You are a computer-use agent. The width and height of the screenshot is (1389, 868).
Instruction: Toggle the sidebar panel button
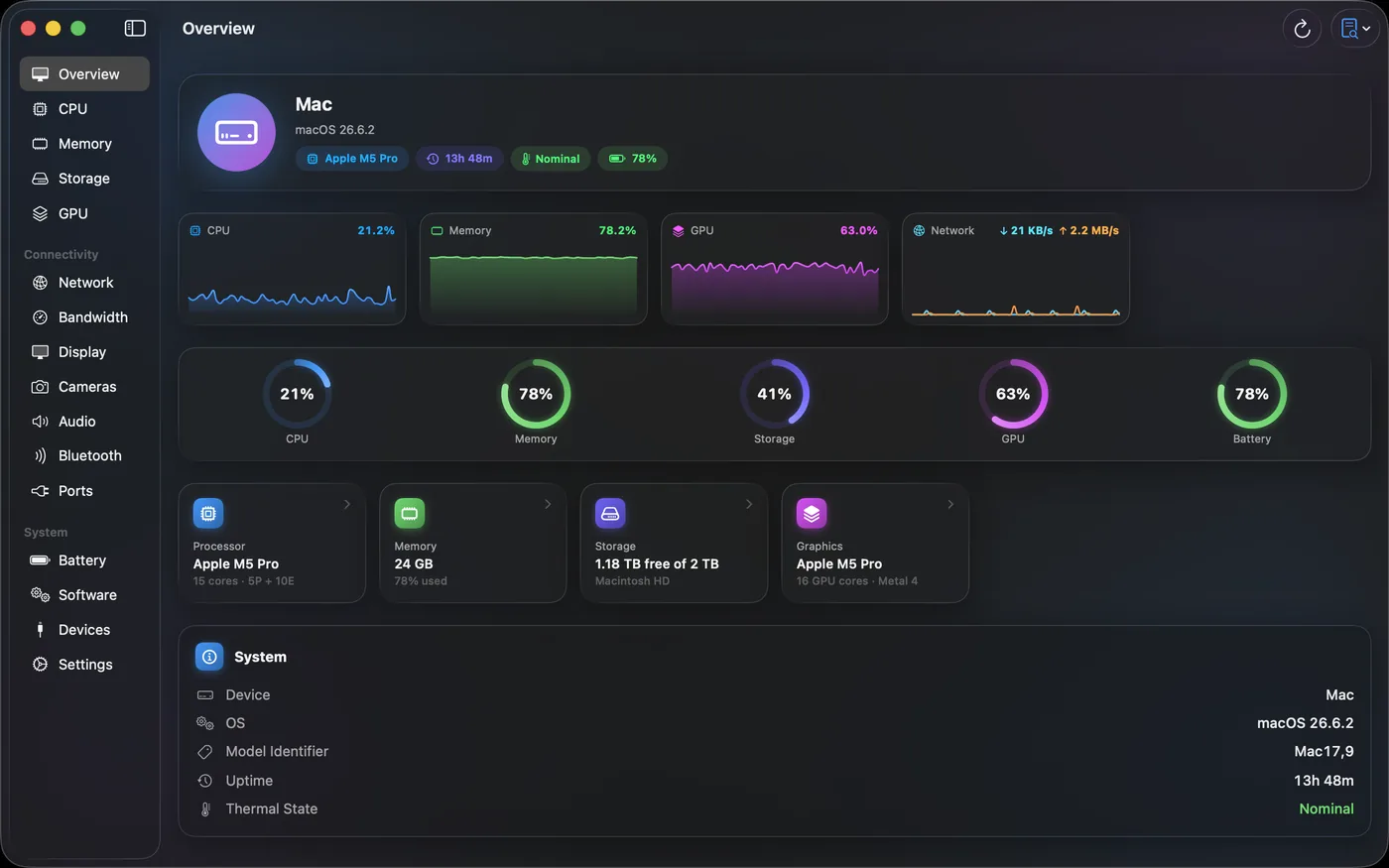[135, 29]
